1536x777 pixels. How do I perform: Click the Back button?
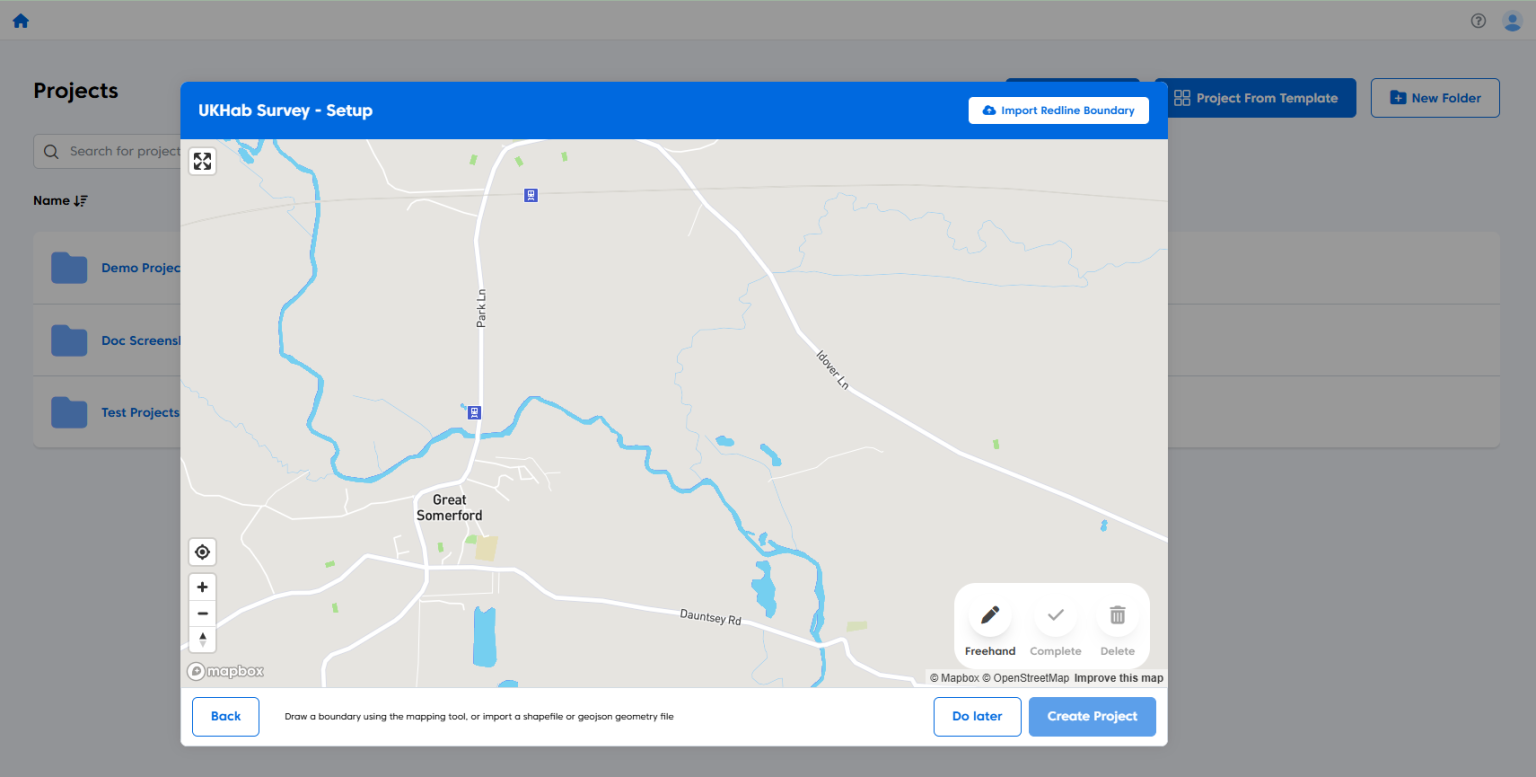coord(225,716)
